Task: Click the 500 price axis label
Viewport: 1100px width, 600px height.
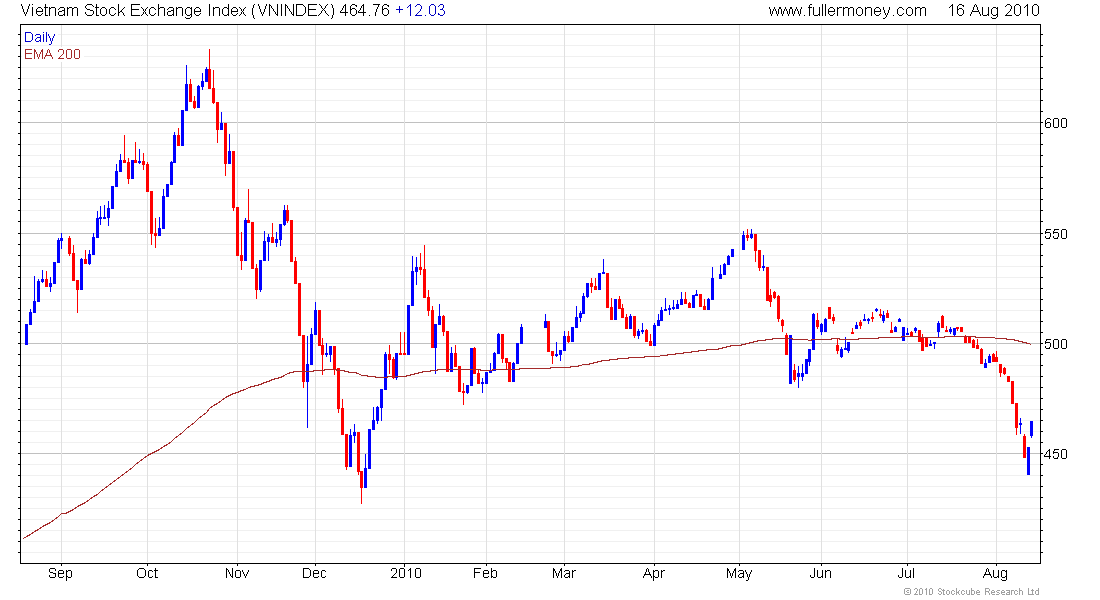Action: [x=1056, y=344]
